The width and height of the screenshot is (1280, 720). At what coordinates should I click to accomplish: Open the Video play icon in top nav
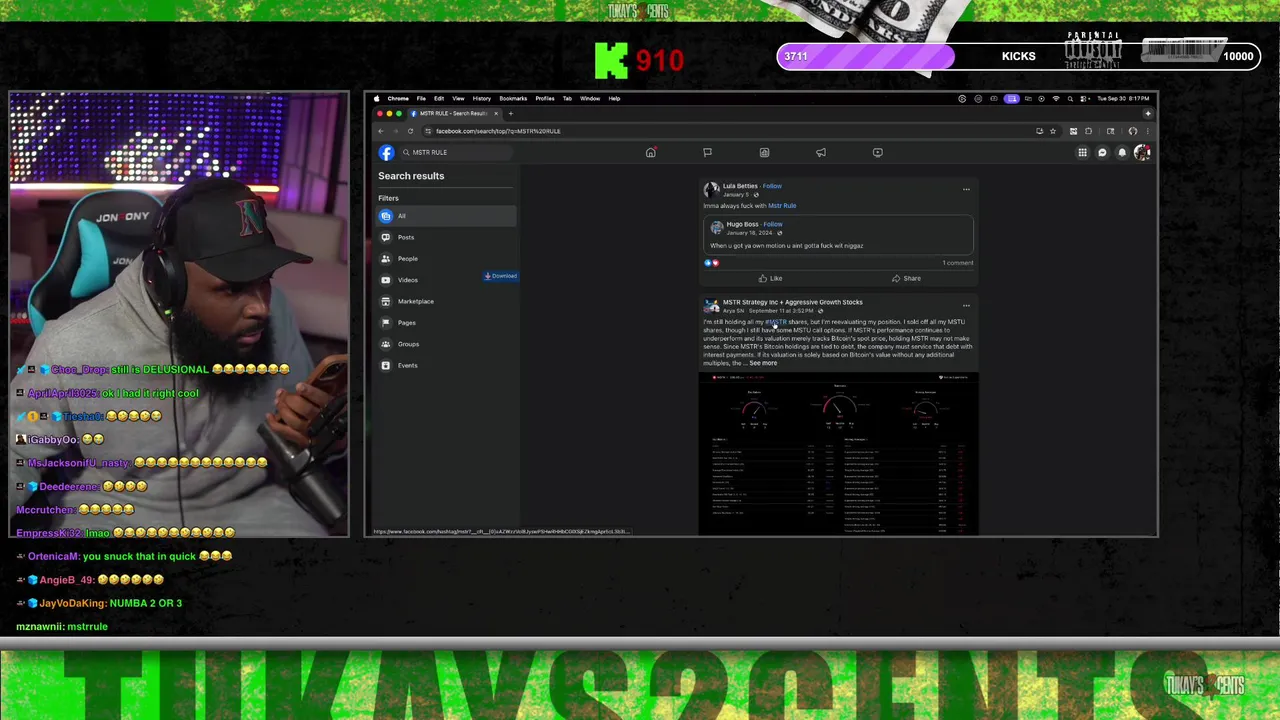tap(878, 152)
